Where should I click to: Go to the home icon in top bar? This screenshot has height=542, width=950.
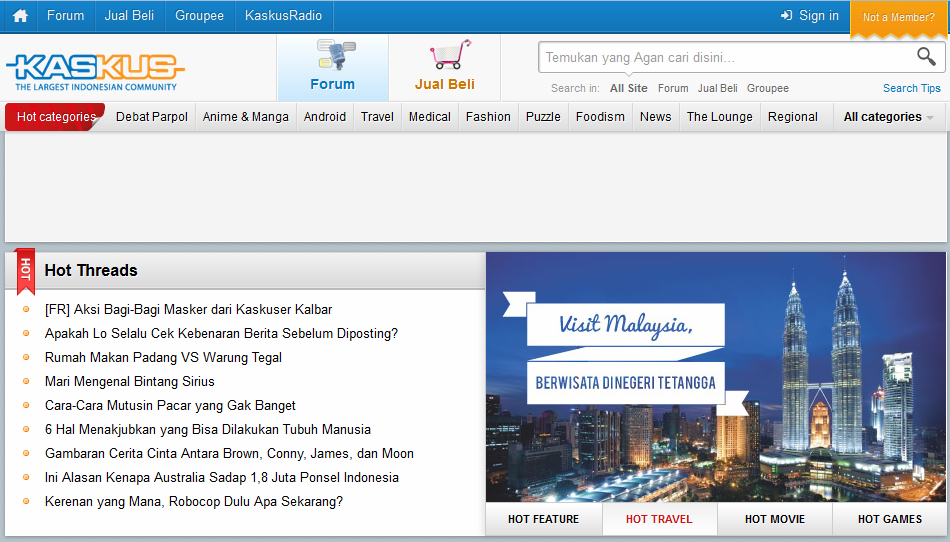tap(20, 16)
